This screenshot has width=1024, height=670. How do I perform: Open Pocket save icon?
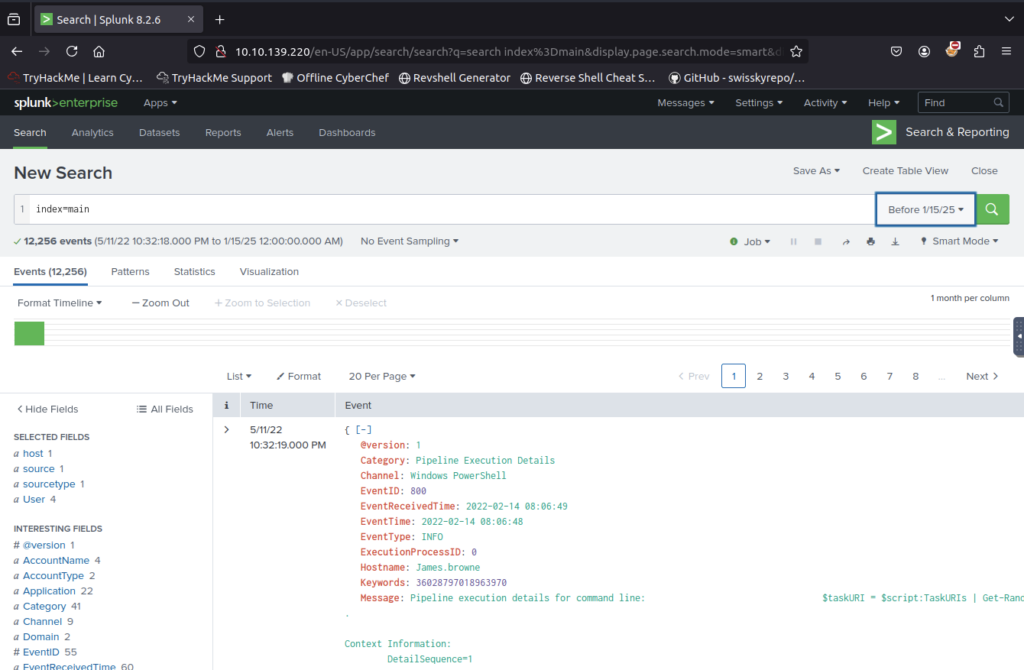(x=897, y=52)
